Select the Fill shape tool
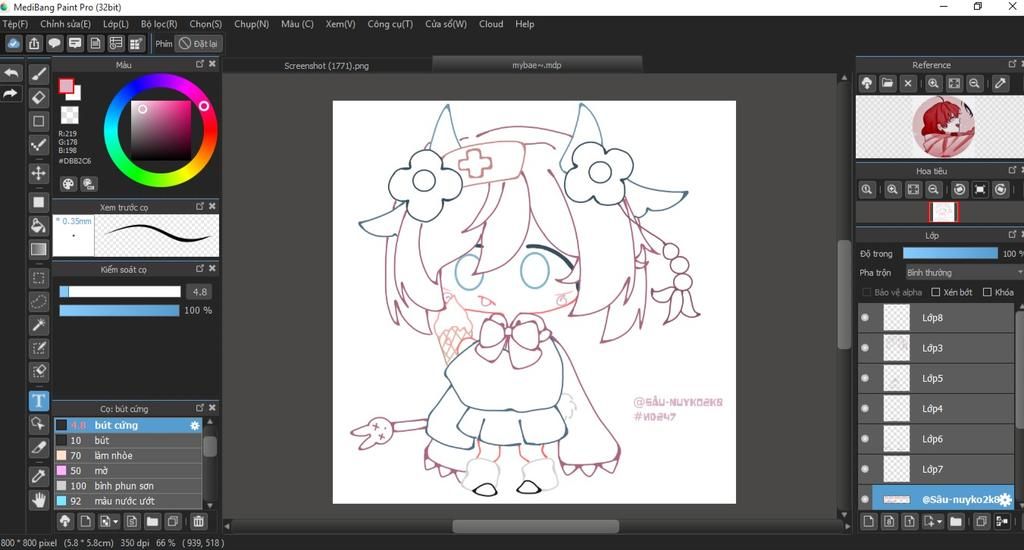The image size is (1024, 550). click(39, 202)
